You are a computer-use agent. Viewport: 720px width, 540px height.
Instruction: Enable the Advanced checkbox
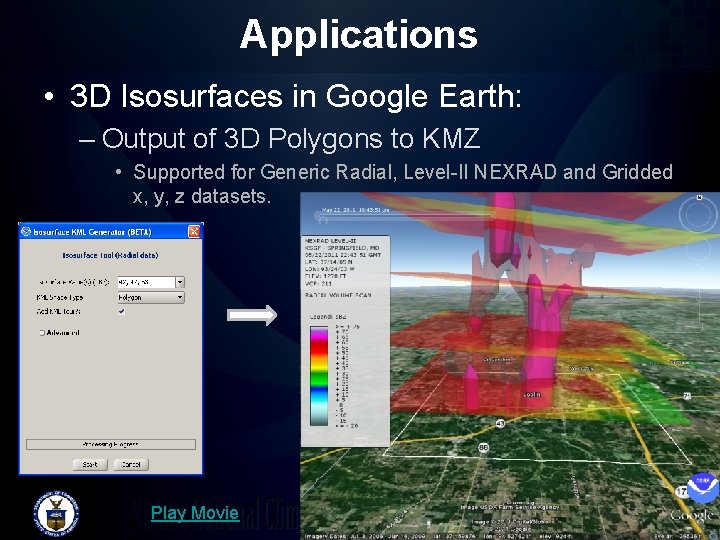pyautogui.click(x=42, y=332)
